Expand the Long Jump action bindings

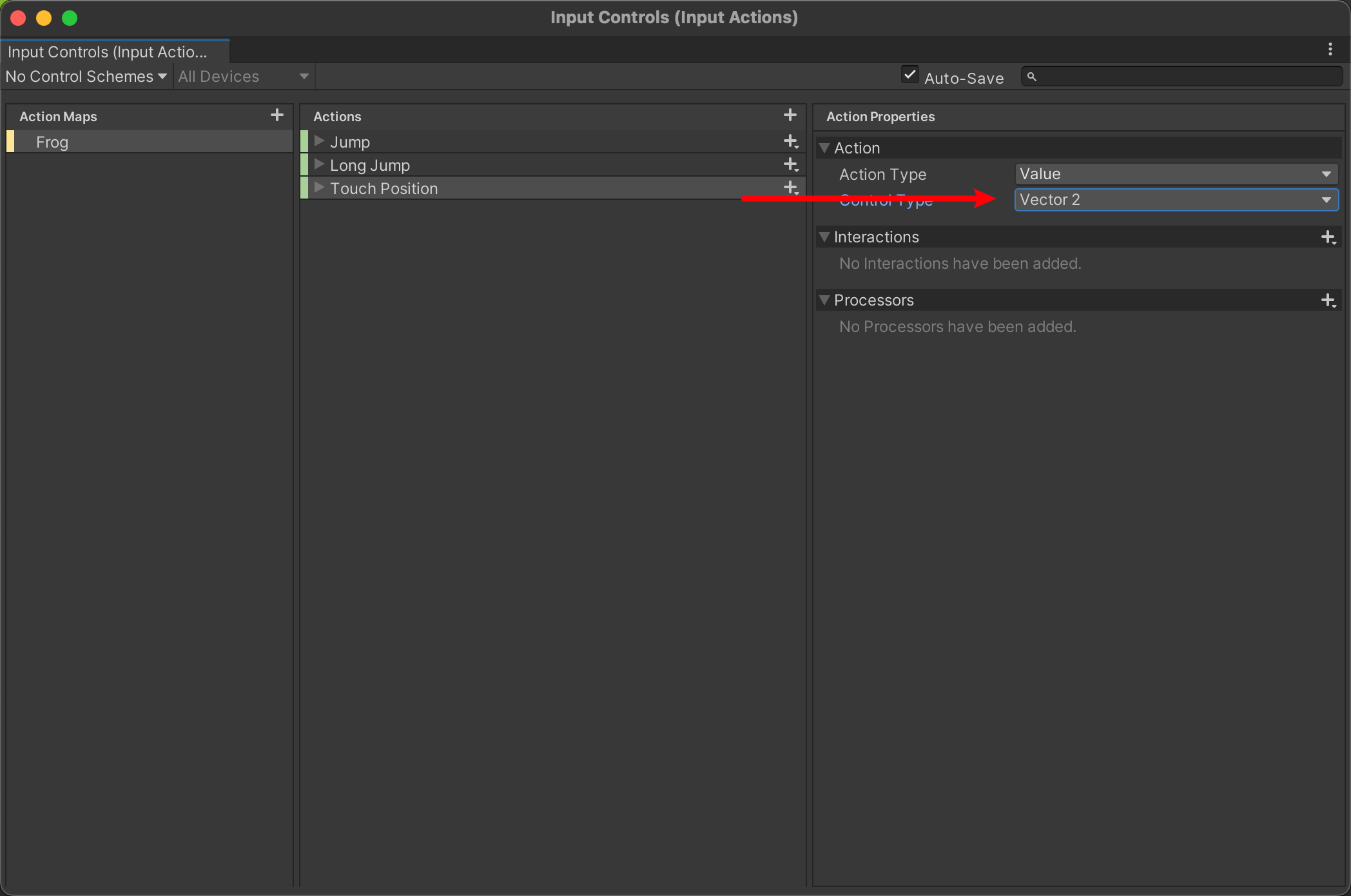(x=319, y=164)
